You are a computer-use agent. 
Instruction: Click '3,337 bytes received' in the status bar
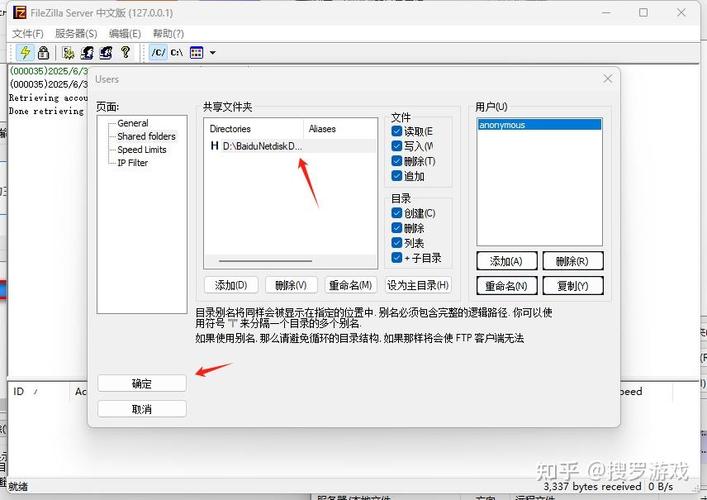592,487
